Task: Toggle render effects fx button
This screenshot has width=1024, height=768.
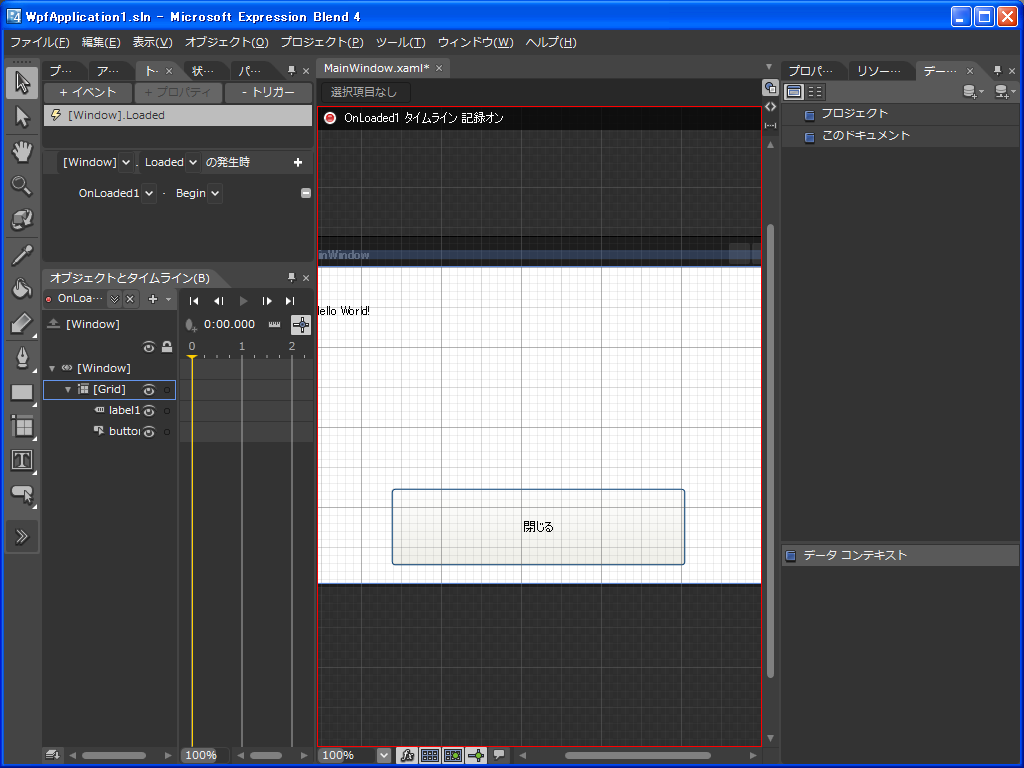Action: pos(407,755)
